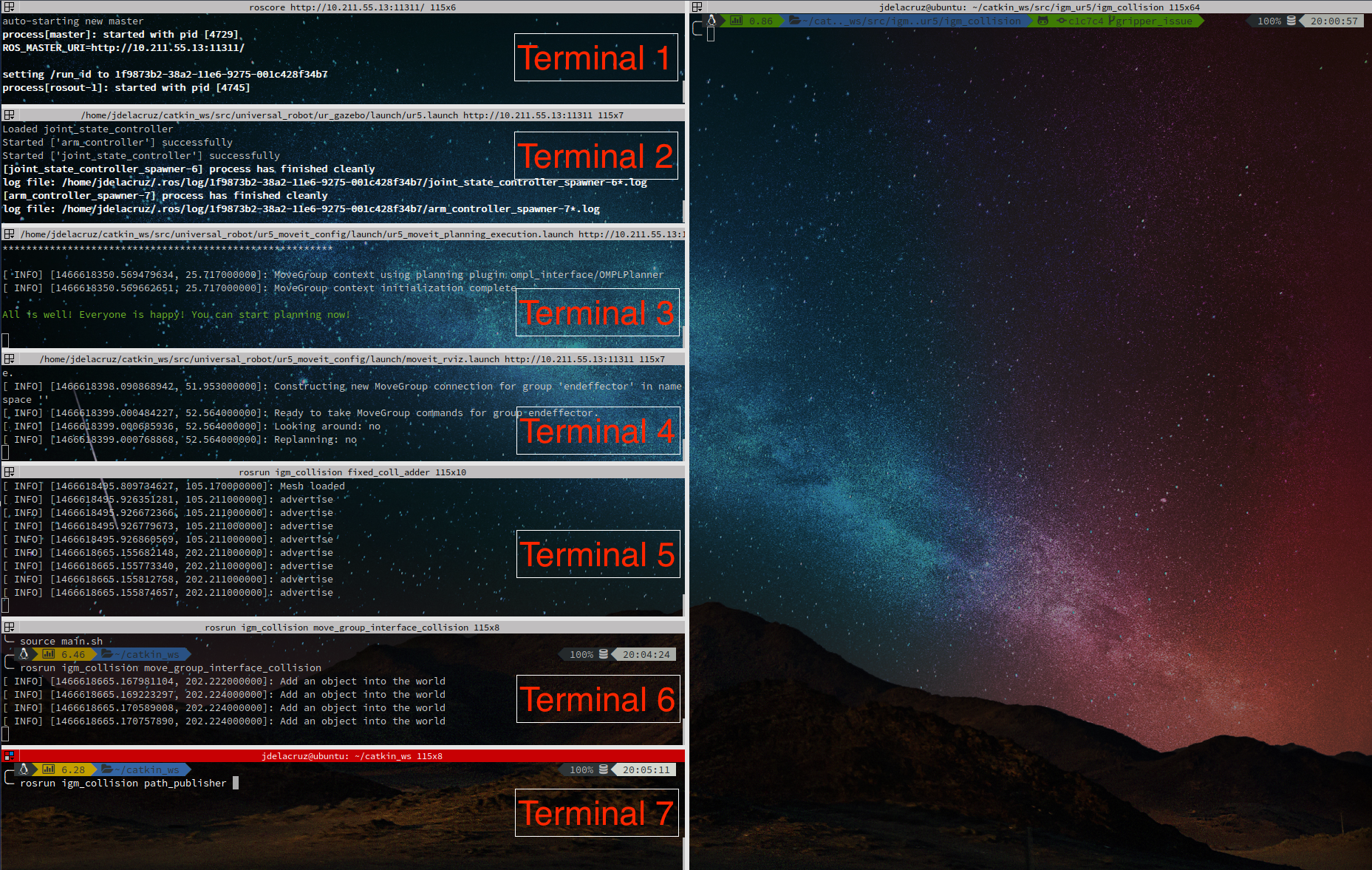1372x870 pixels.
Task: Select the red jdelacruz@ubuntu ~/catkin_ws title bar
Action: point(352,755)
